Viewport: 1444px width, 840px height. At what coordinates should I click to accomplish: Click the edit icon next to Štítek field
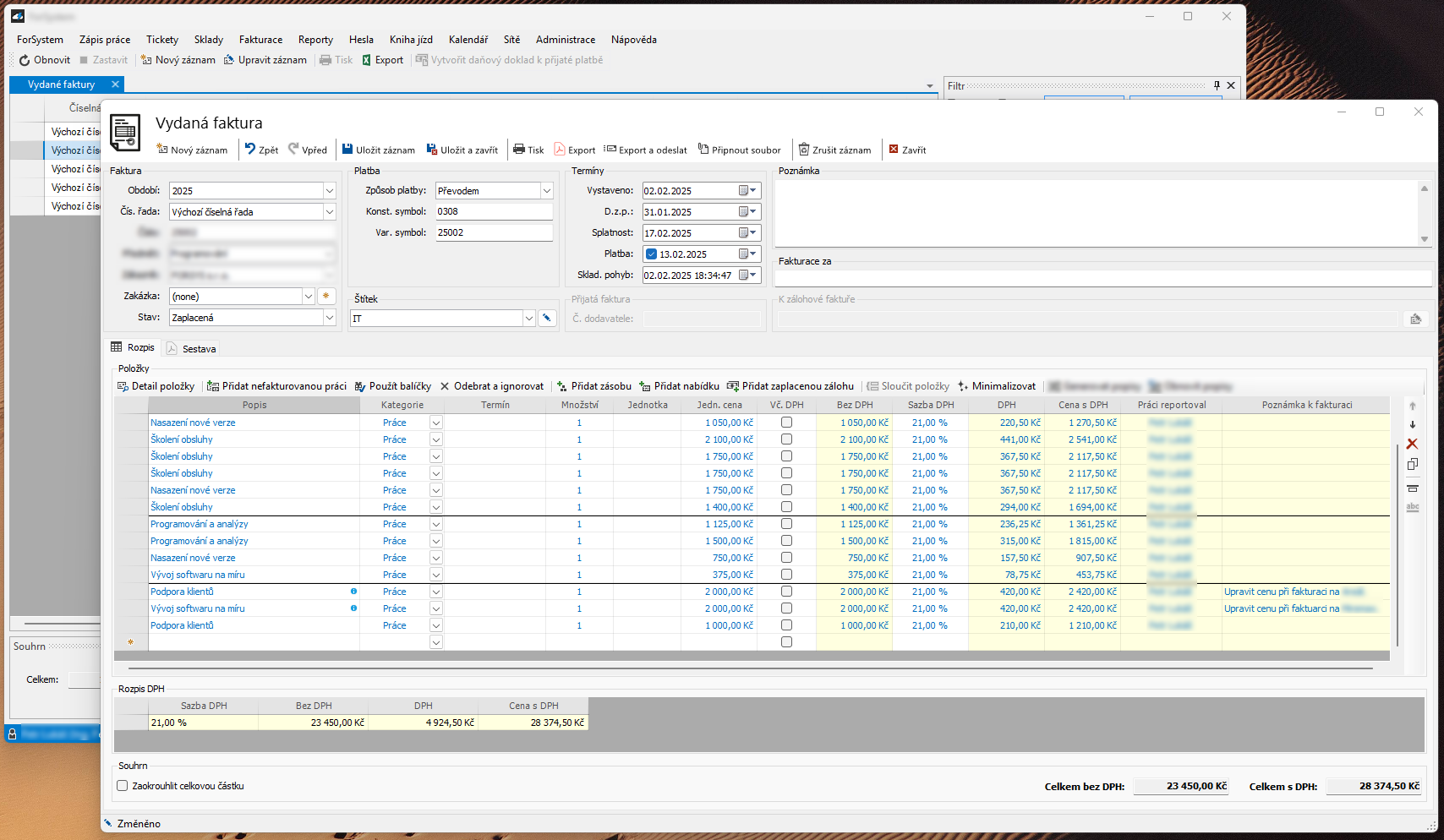click(547, 318)
